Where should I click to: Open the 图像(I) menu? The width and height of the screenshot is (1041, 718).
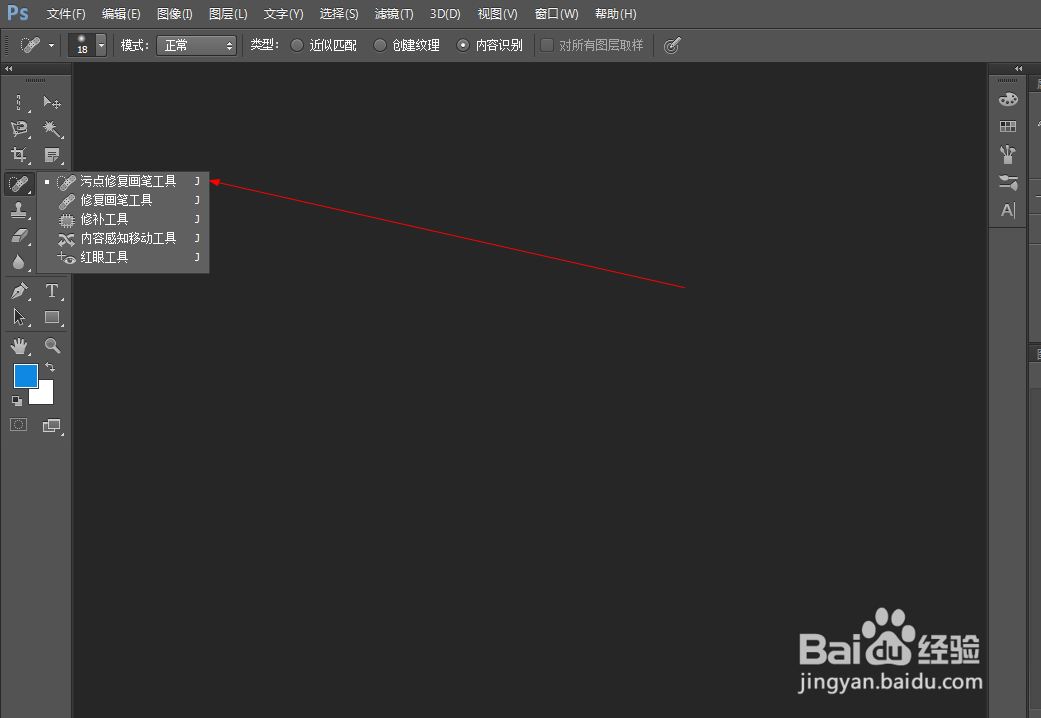click(x=175, y=14)
